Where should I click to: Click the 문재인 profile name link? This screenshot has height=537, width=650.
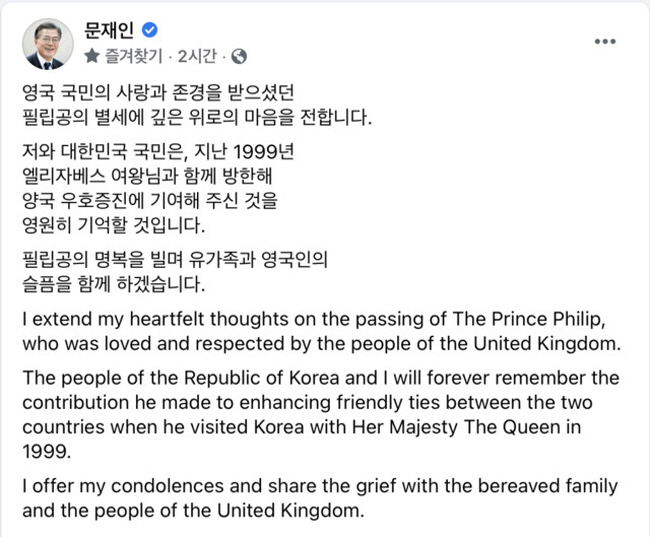pyautogui.click(x=109, y=30)
